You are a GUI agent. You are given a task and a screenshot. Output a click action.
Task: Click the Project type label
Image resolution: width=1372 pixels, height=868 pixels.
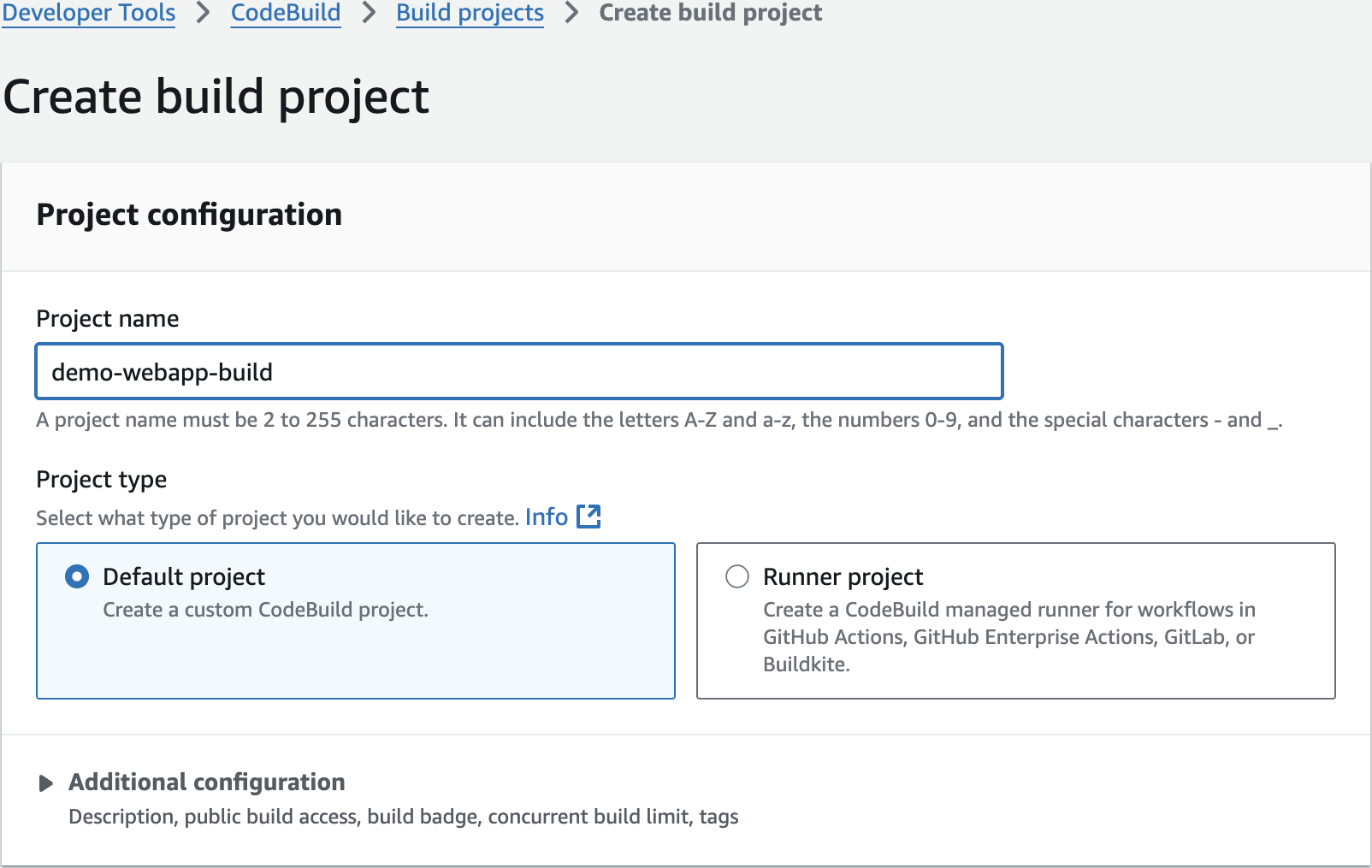pos(101,479)
